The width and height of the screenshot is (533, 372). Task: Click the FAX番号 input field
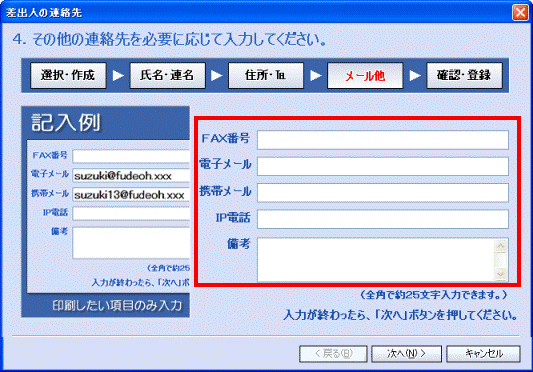click(x=383, y=140)
